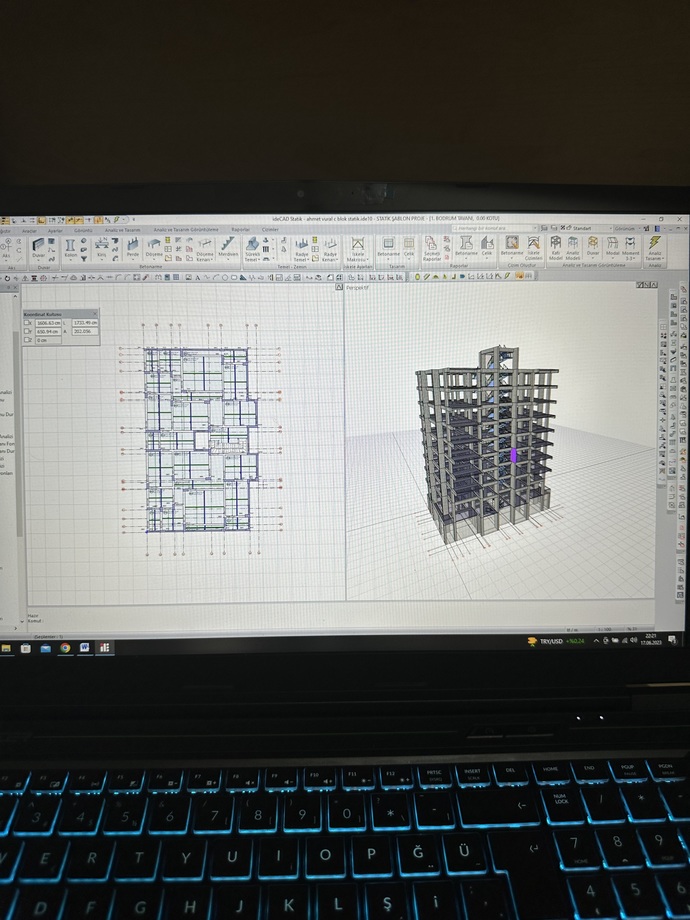The width and height of the screenshot is (690, 920).
Task: Click the command search field
Action: click(x=494, y=228)
